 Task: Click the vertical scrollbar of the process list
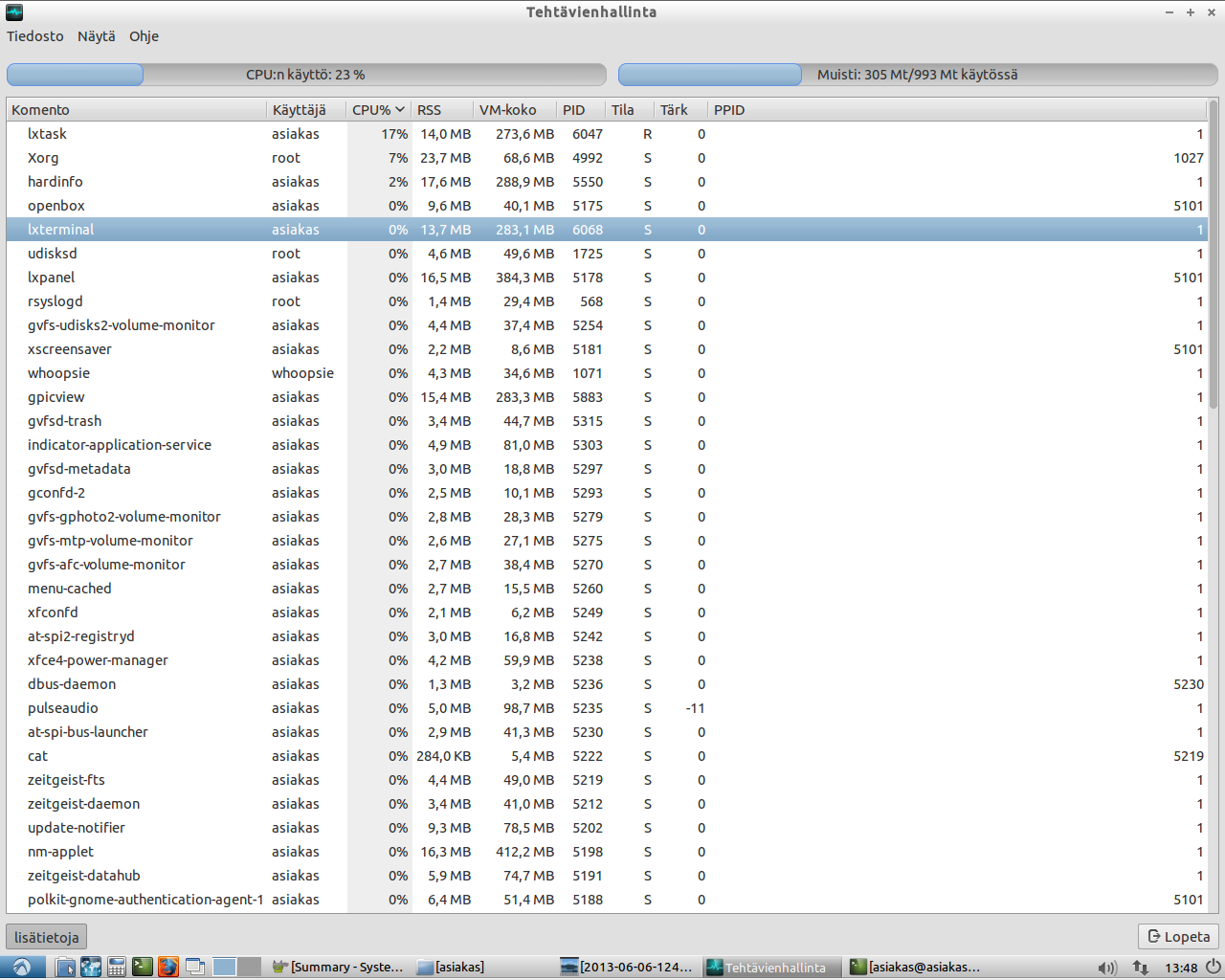[x=1214, y=255]
